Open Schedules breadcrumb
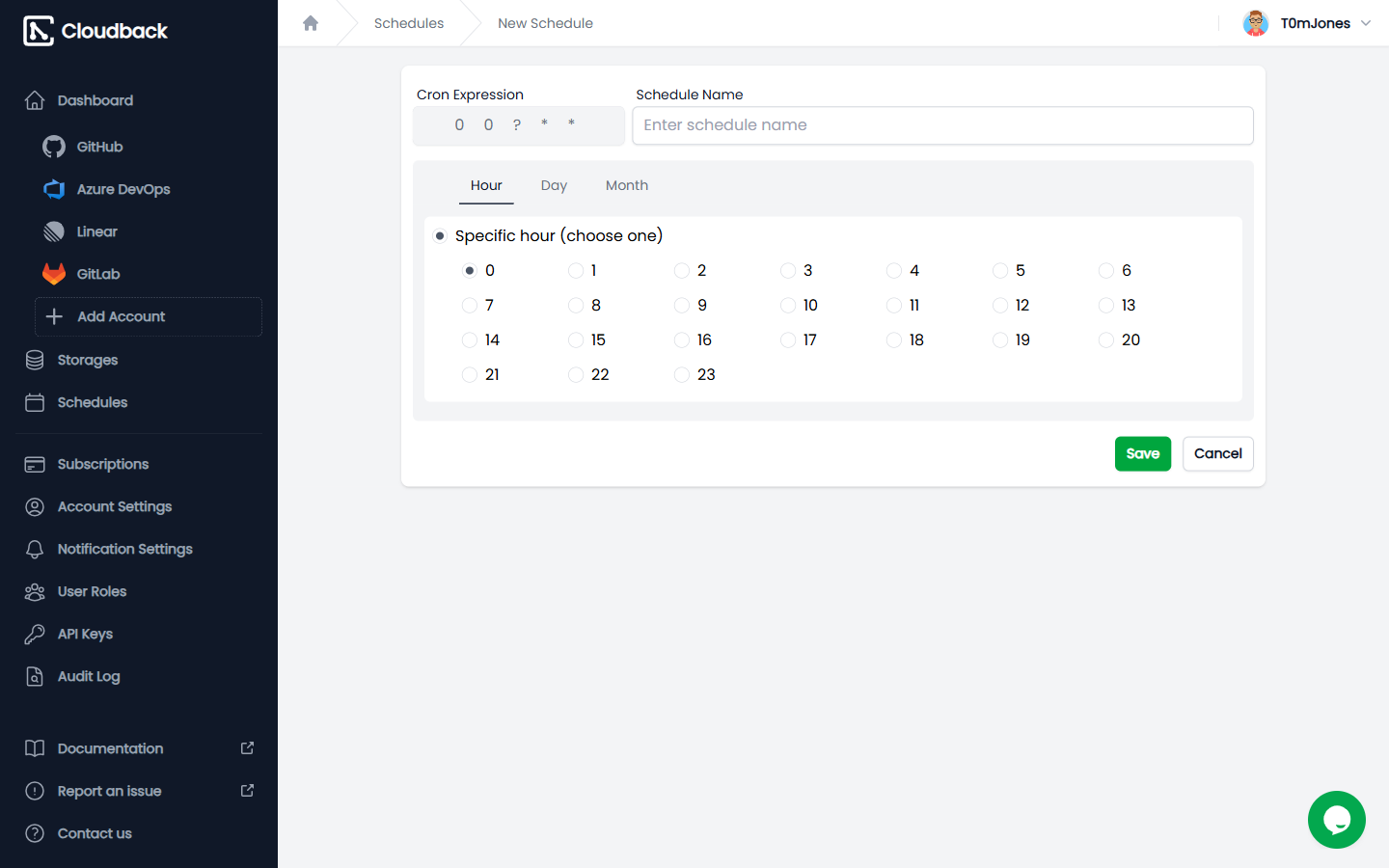The height and width of the screenshot is (868, 1389). tap(409, 23)
